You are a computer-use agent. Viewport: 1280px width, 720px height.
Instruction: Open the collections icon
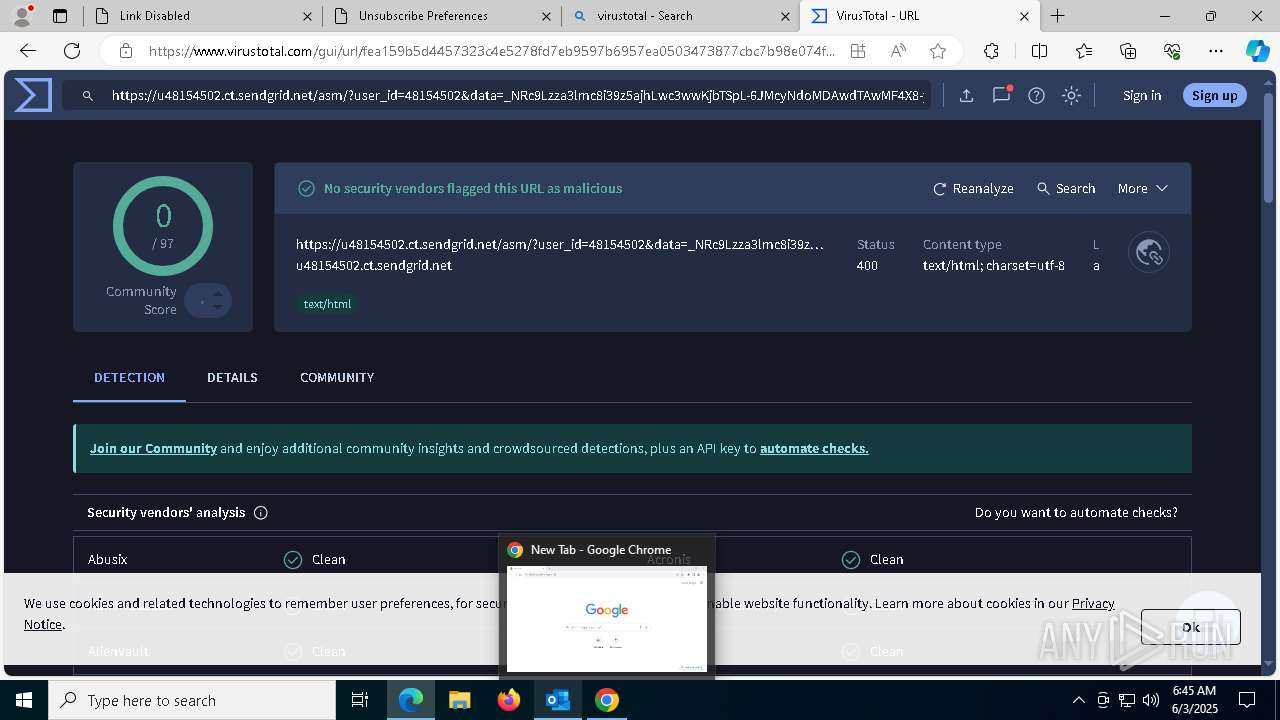1128,51
